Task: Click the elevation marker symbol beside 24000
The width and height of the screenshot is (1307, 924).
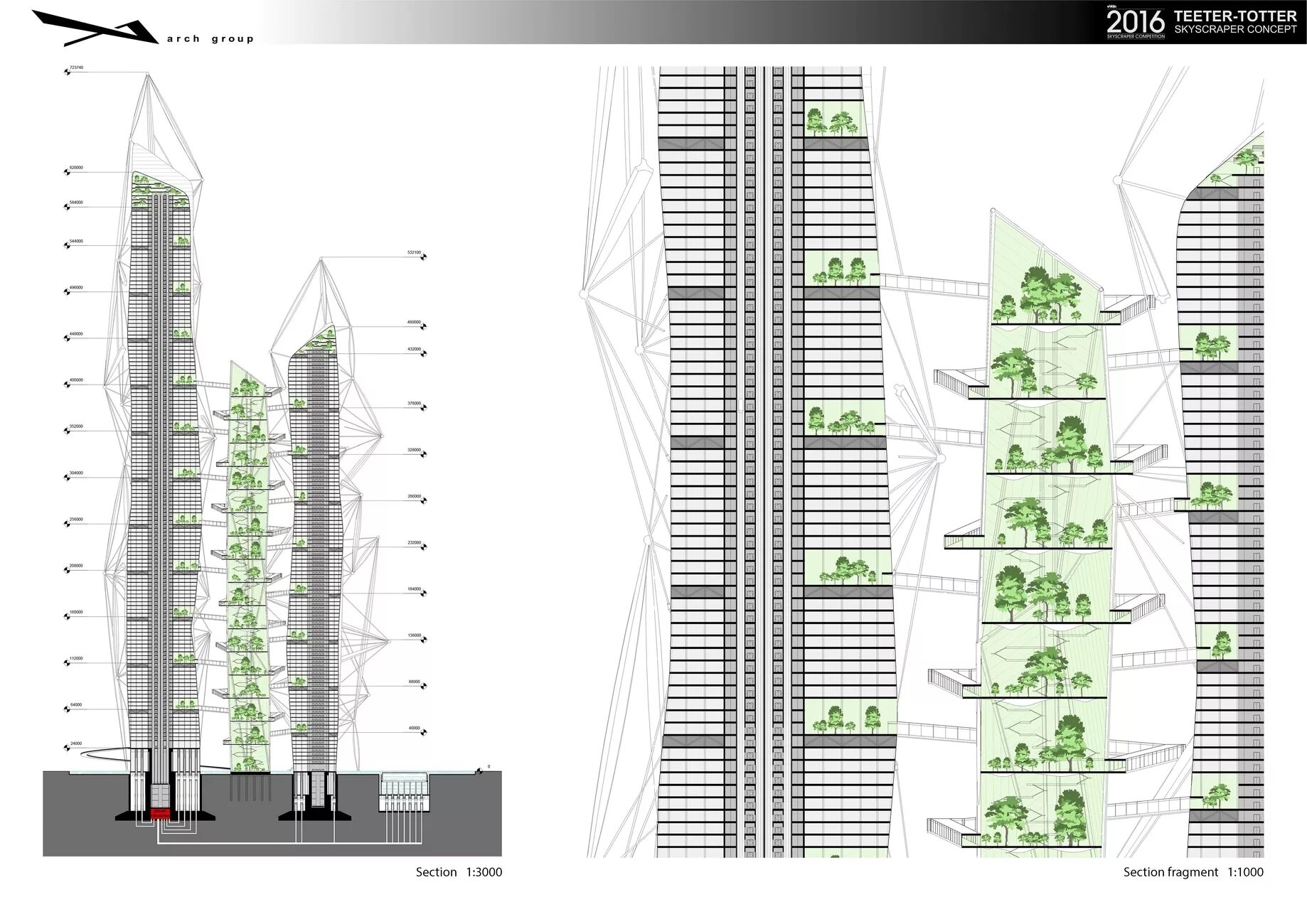Action: point(66,748)
